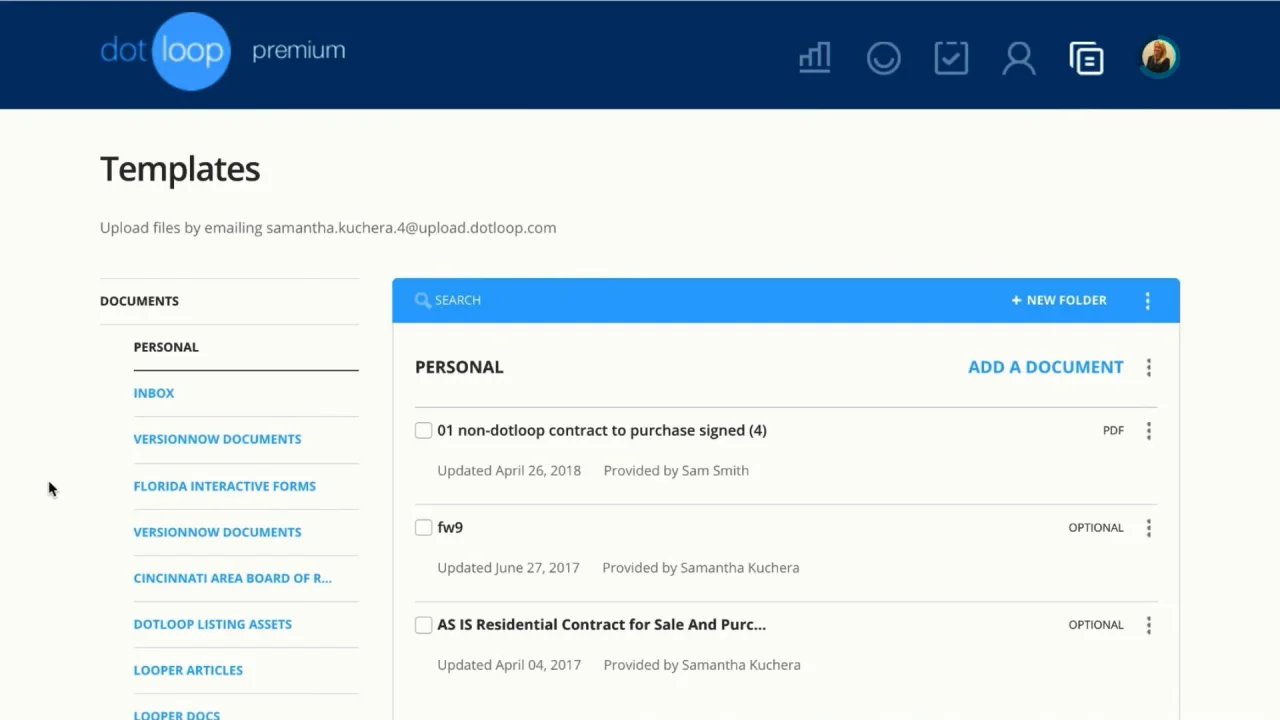Open DOTLOOP LISTING ASSETS folder
Image resolution: width=1280 pixels, height=720 pixels.
pos(213,624)
